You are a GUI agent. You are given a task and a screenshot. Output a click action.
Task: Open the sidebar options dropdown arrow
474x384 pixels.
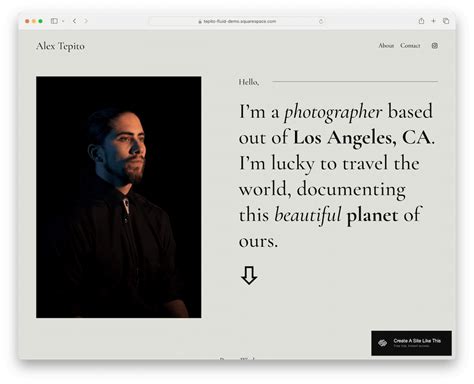pyautogui.click(x=63, y=21)
